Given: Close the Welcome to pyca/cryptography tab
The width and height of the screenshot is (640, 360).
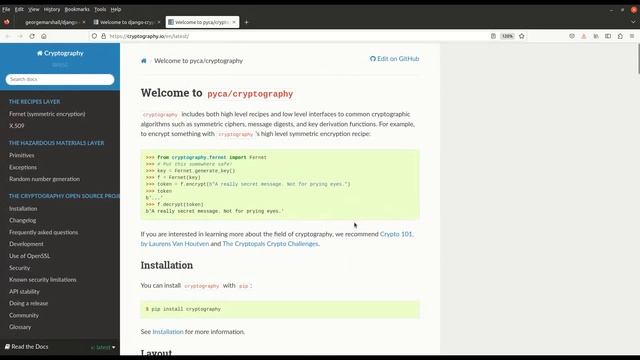Looking at the screenshot, I should pyautogui.click(x=234, y=22).
